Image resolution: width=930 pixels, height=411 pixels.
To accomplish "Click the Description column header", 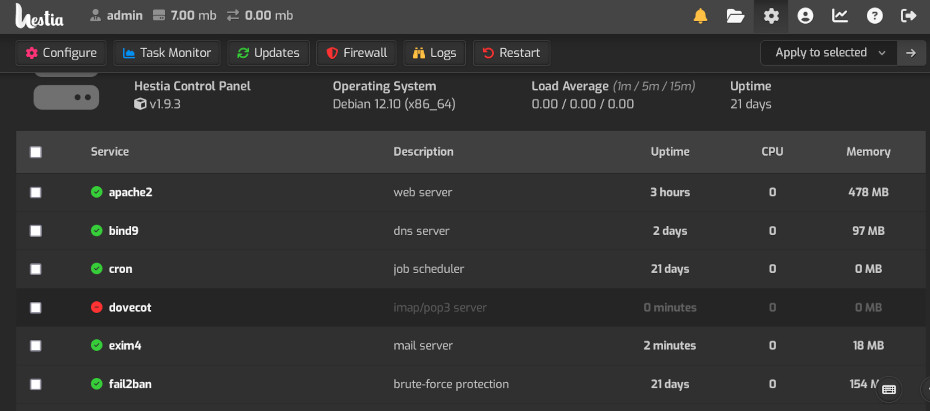I will coord(423,152).
